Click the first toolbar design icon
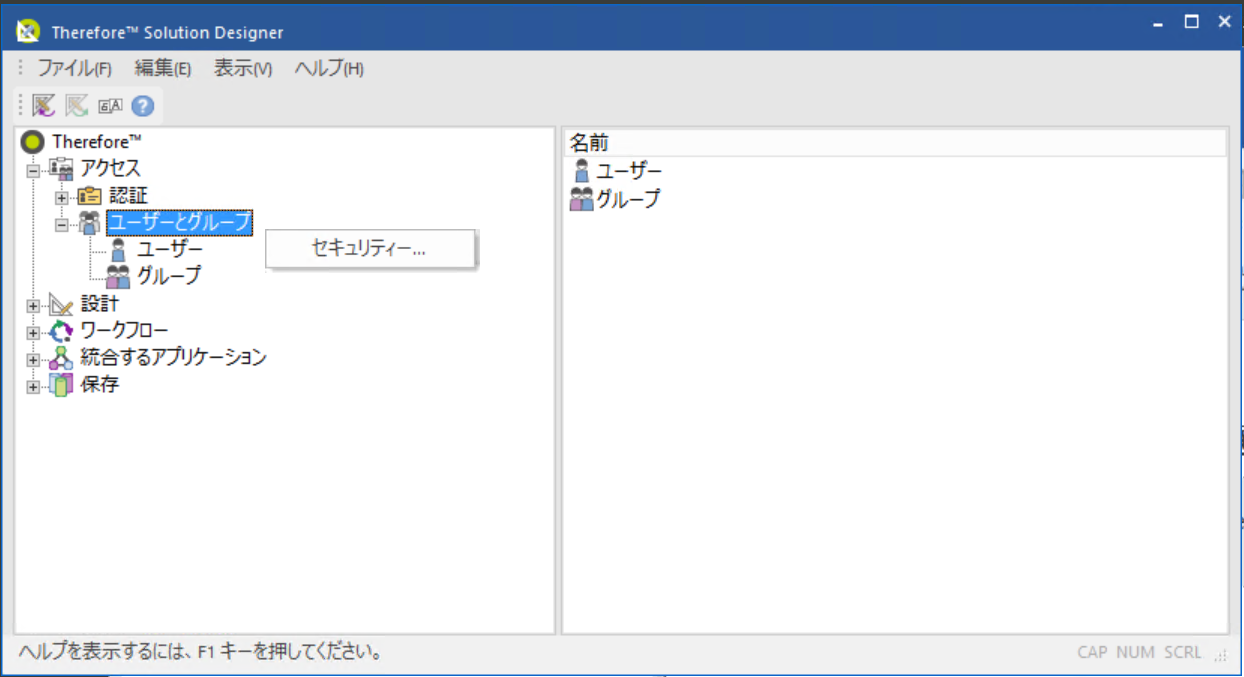 pyautogui.click(x=43, y=105)
